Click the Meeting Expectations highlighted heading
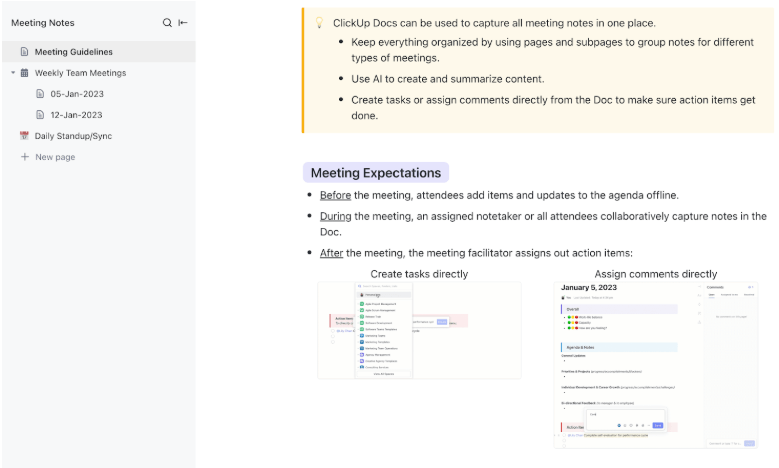 coord(376,173)
